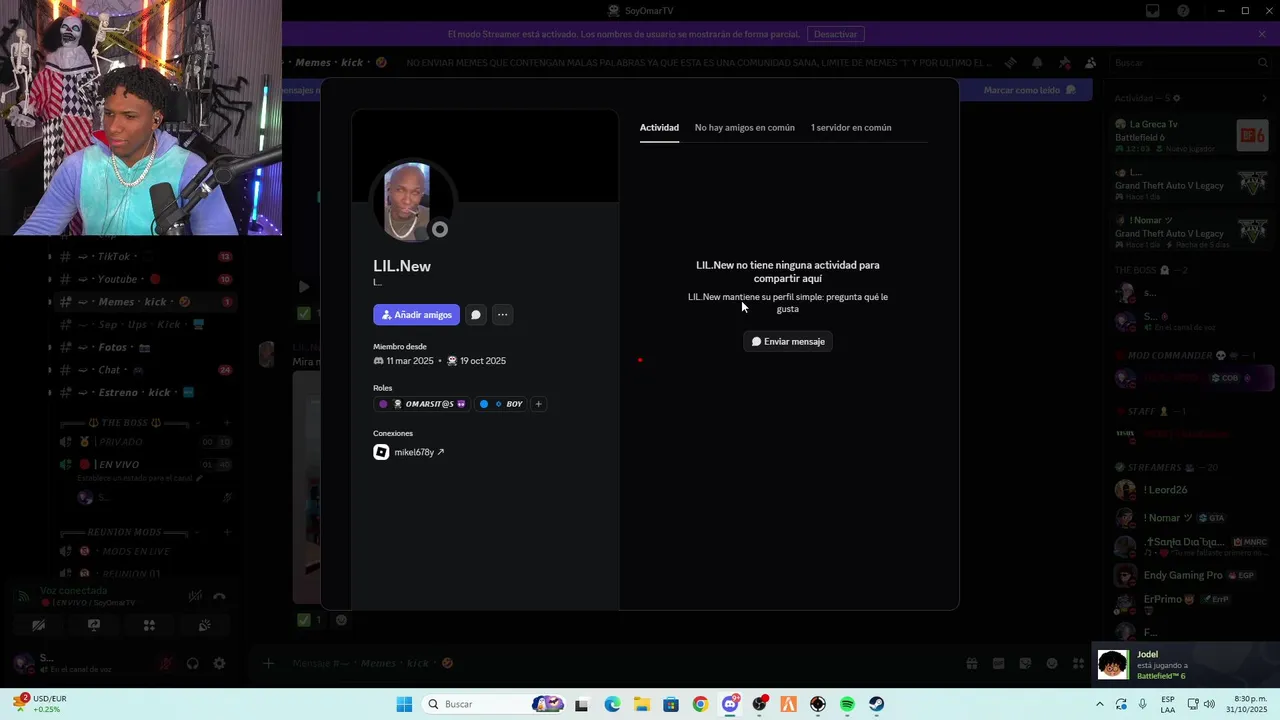
Task: Open the soundboard icon in voice panel
Action: click(204, 625)
